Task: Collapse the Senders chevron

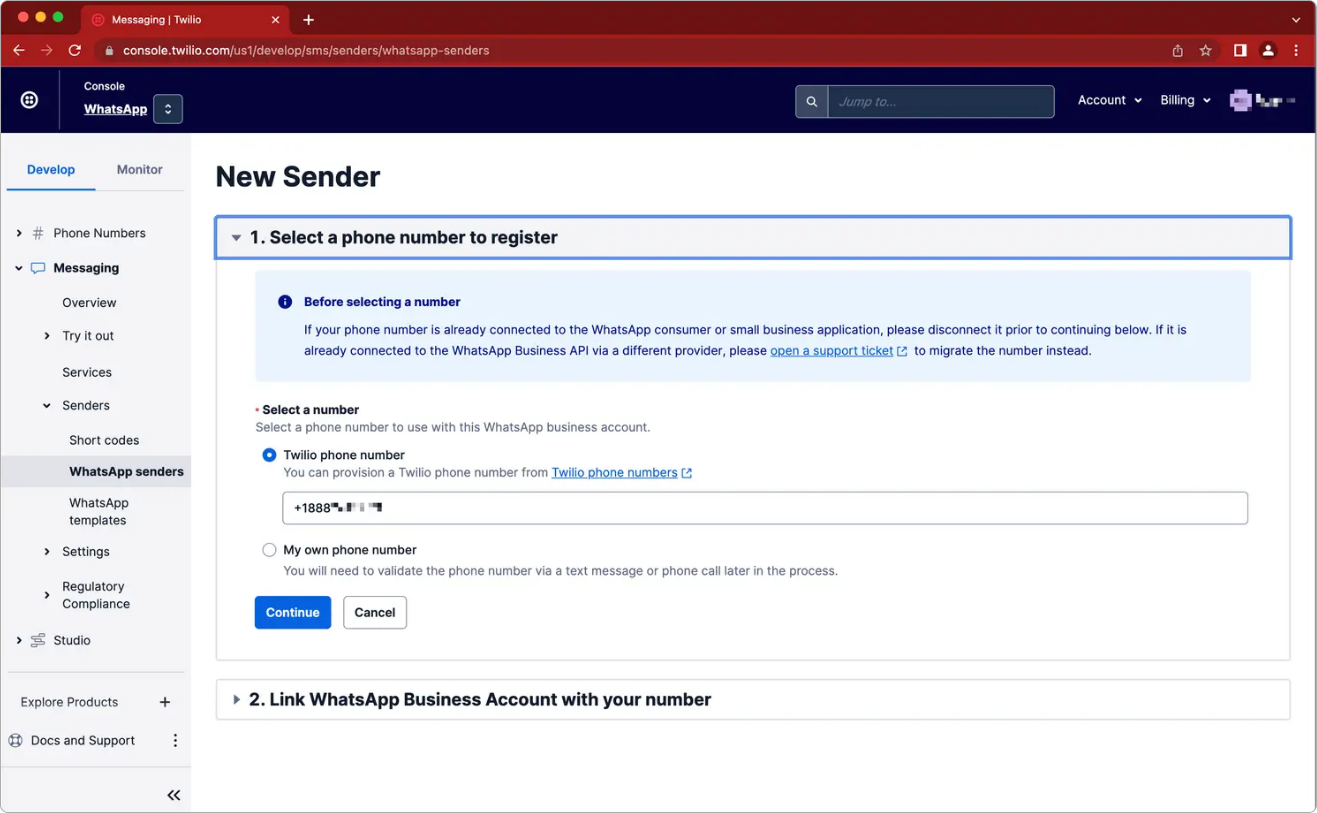Action: [x=47, y=406]
